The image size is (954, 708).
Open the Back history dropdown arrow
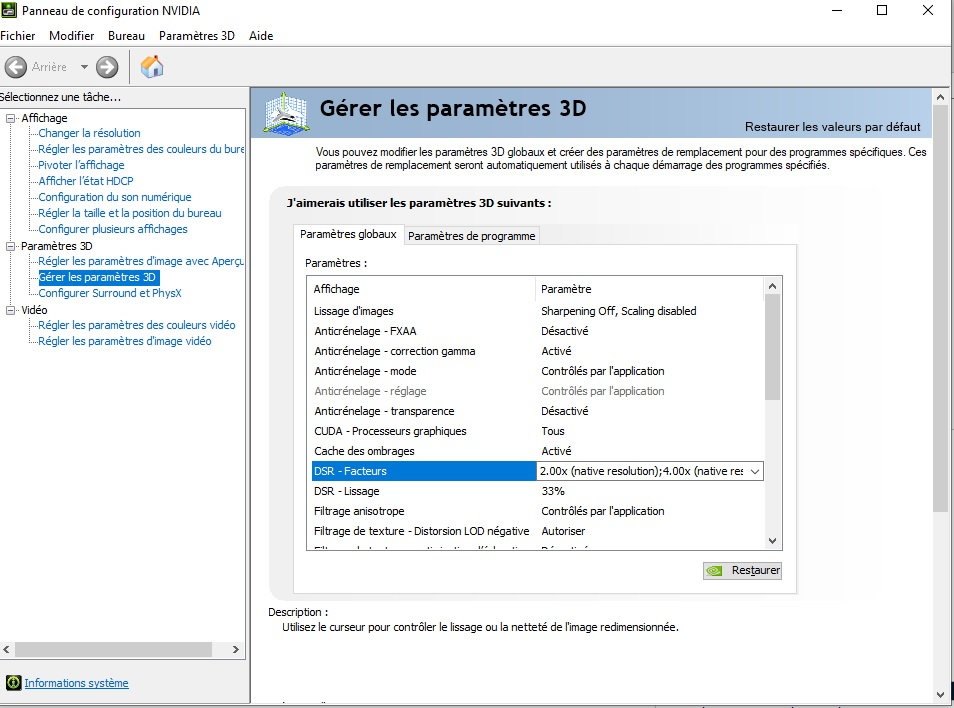coord(84,67)
